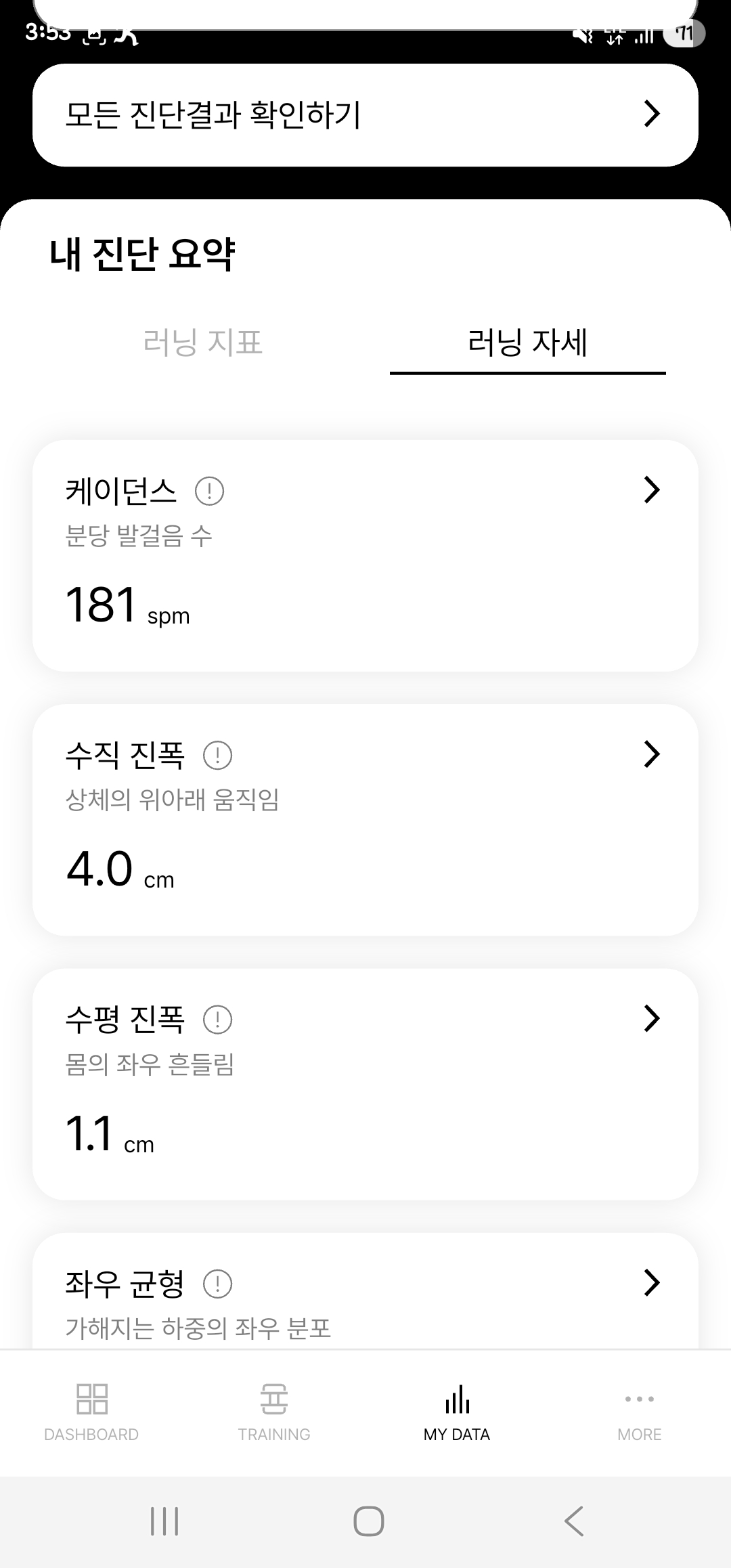Tap the info icon next to 케이던스

209,491
